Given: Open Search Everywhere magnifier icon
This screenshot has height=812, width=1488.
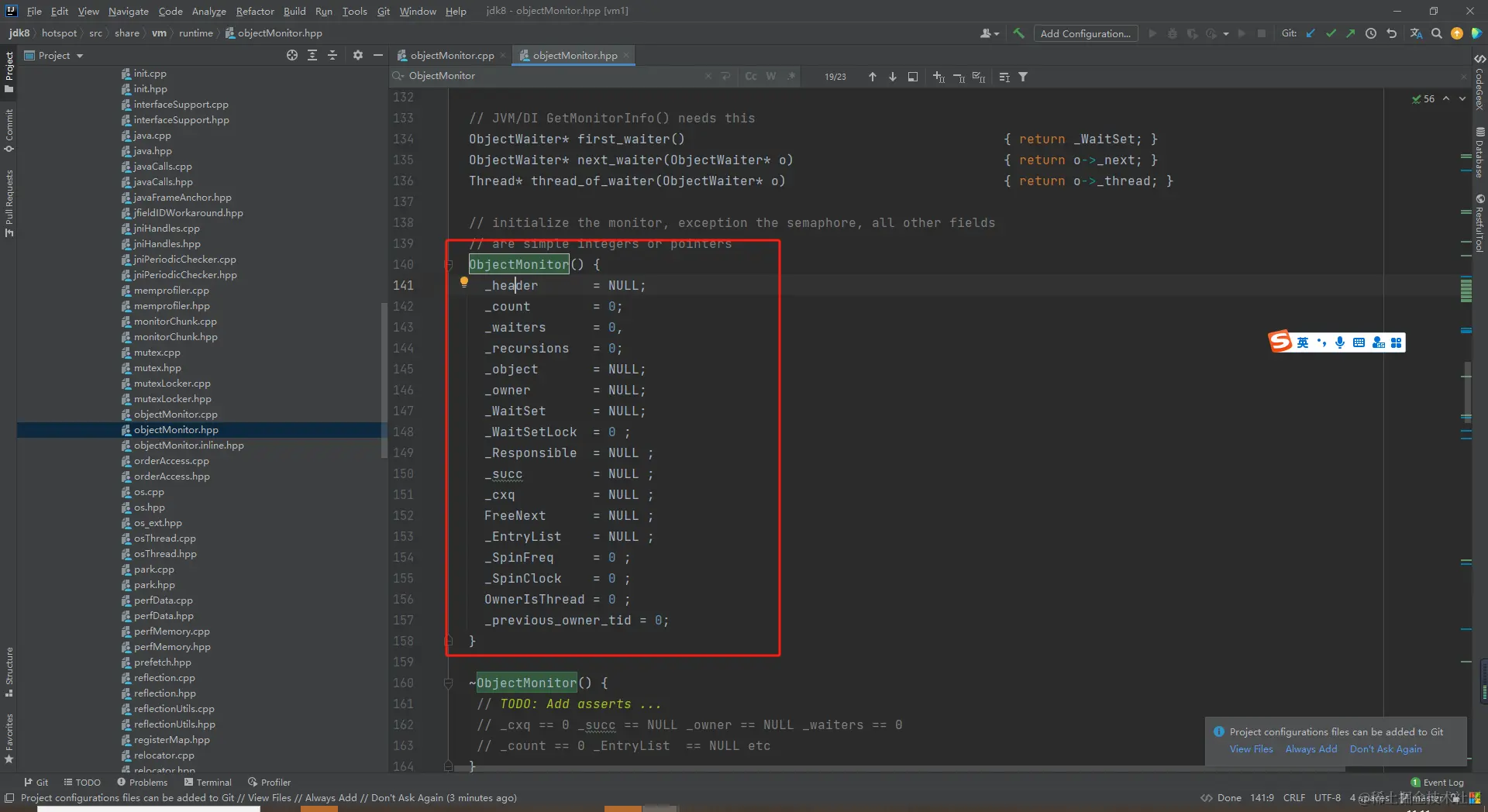Looking at the screenshot, I should [x=1436, y=33].
